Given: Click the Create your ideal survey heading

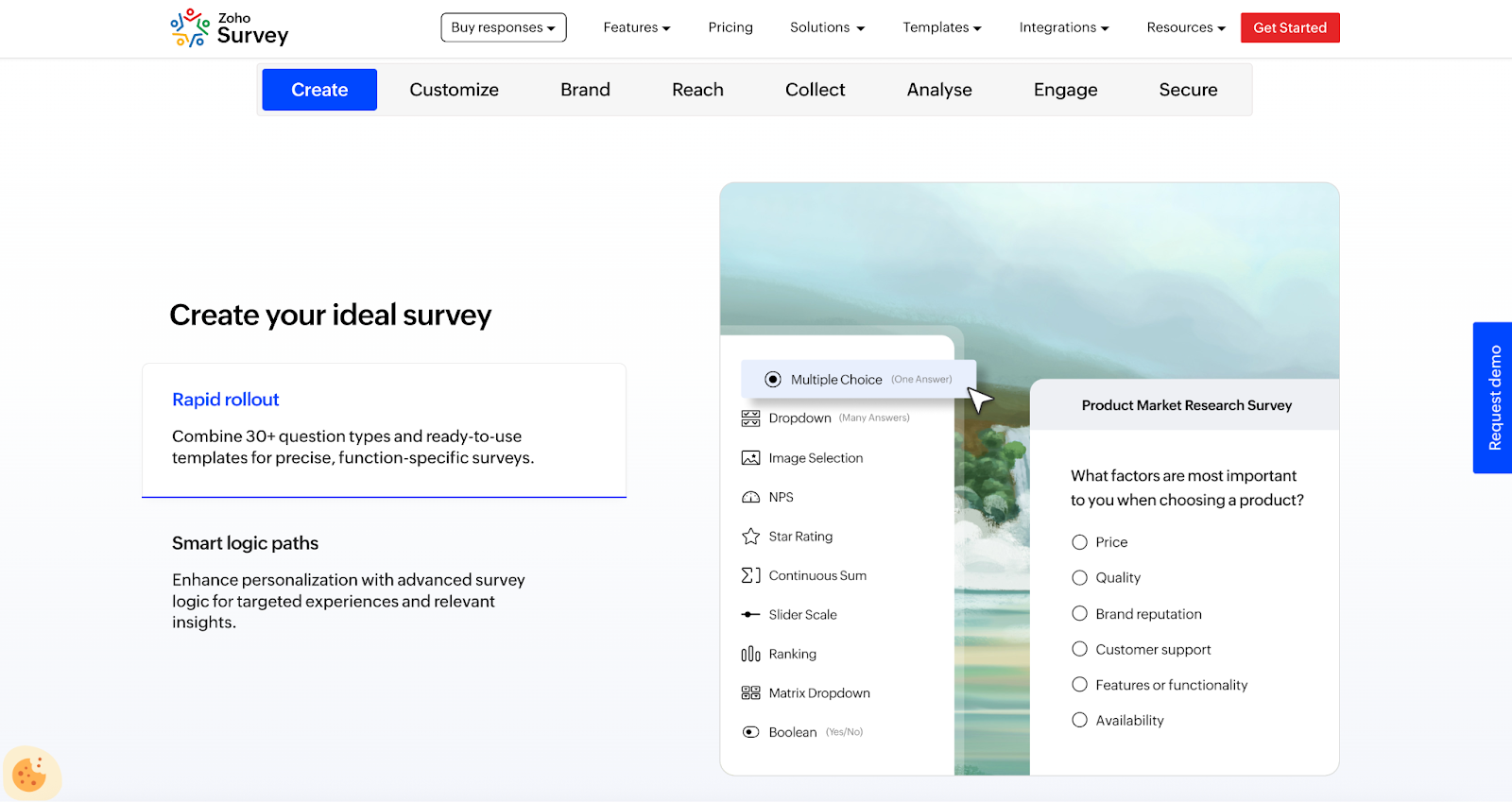Looking at the screenshot, I should coord(331,315).
